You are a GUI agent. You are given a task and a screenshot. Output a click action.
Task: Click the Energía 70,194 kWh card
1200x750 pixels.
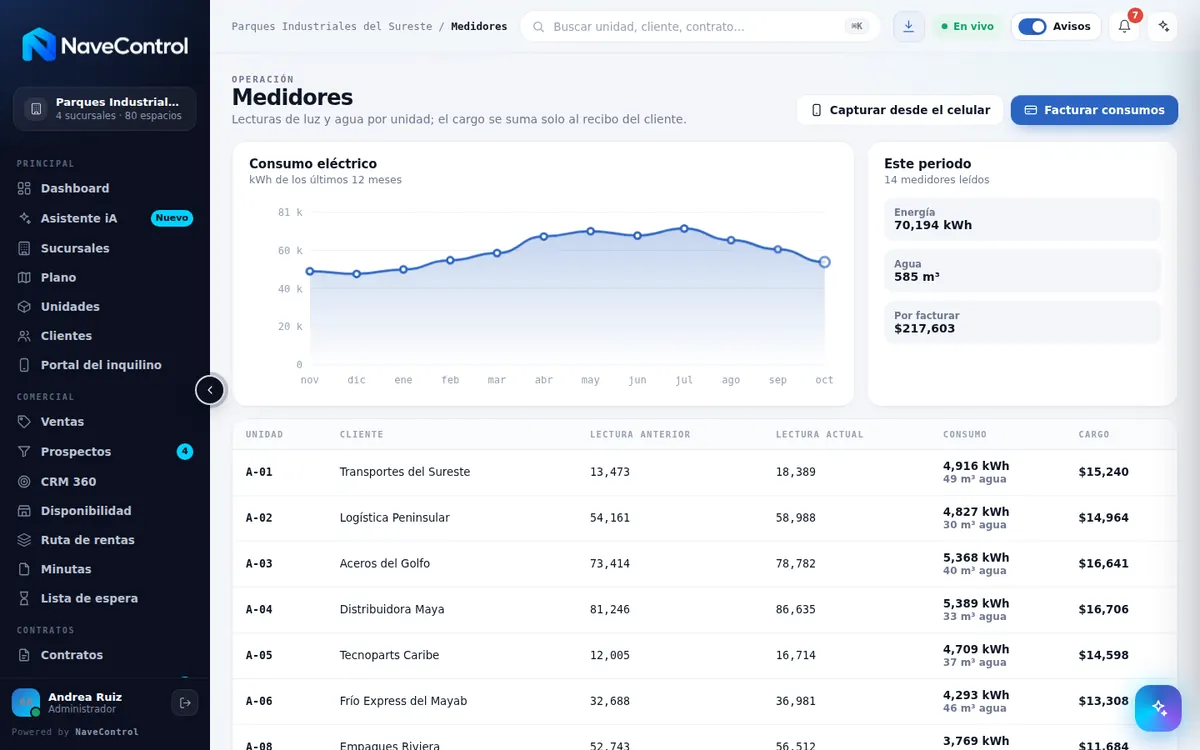pos(1022,219)
